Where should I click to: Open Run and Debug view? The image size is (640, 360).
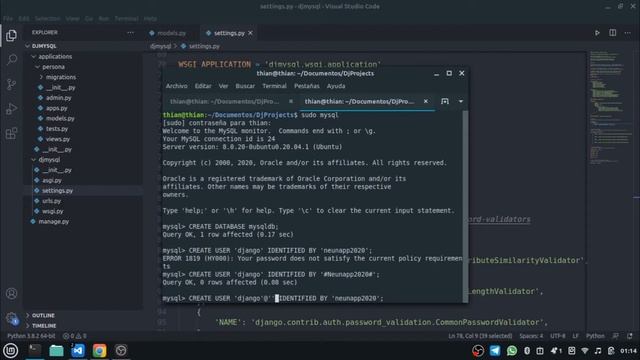coord(11,109)
